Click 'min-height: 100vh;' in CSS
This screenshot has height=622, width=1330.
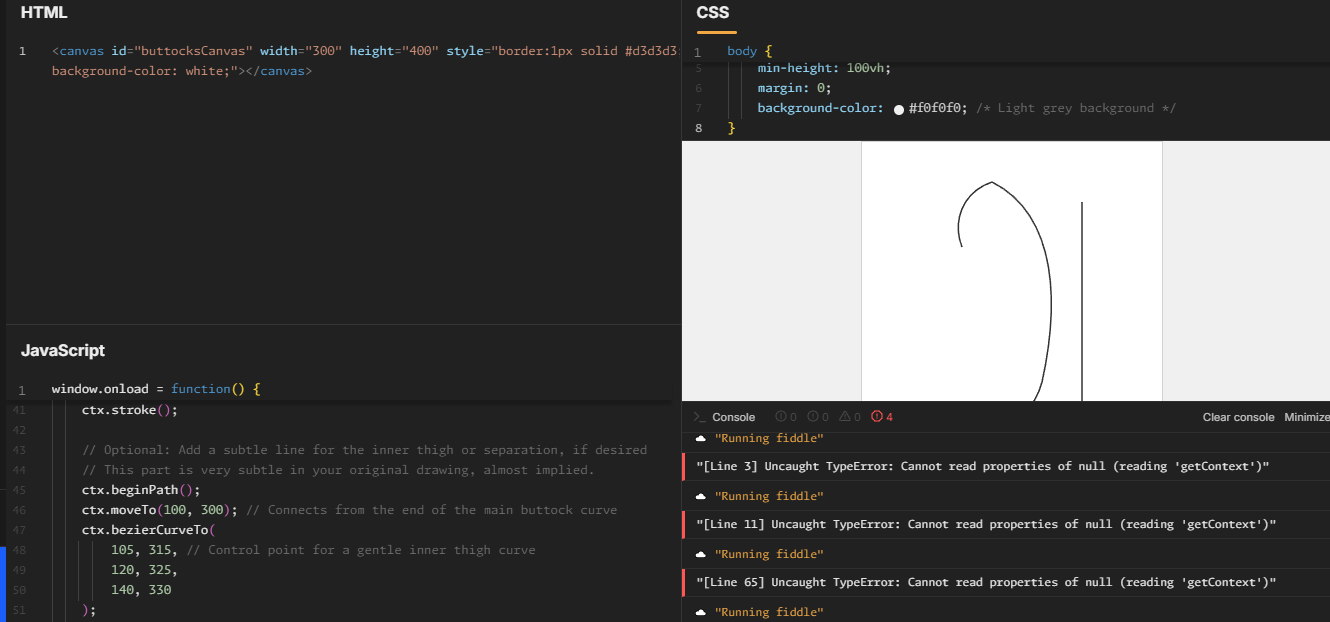coord(824,69)
